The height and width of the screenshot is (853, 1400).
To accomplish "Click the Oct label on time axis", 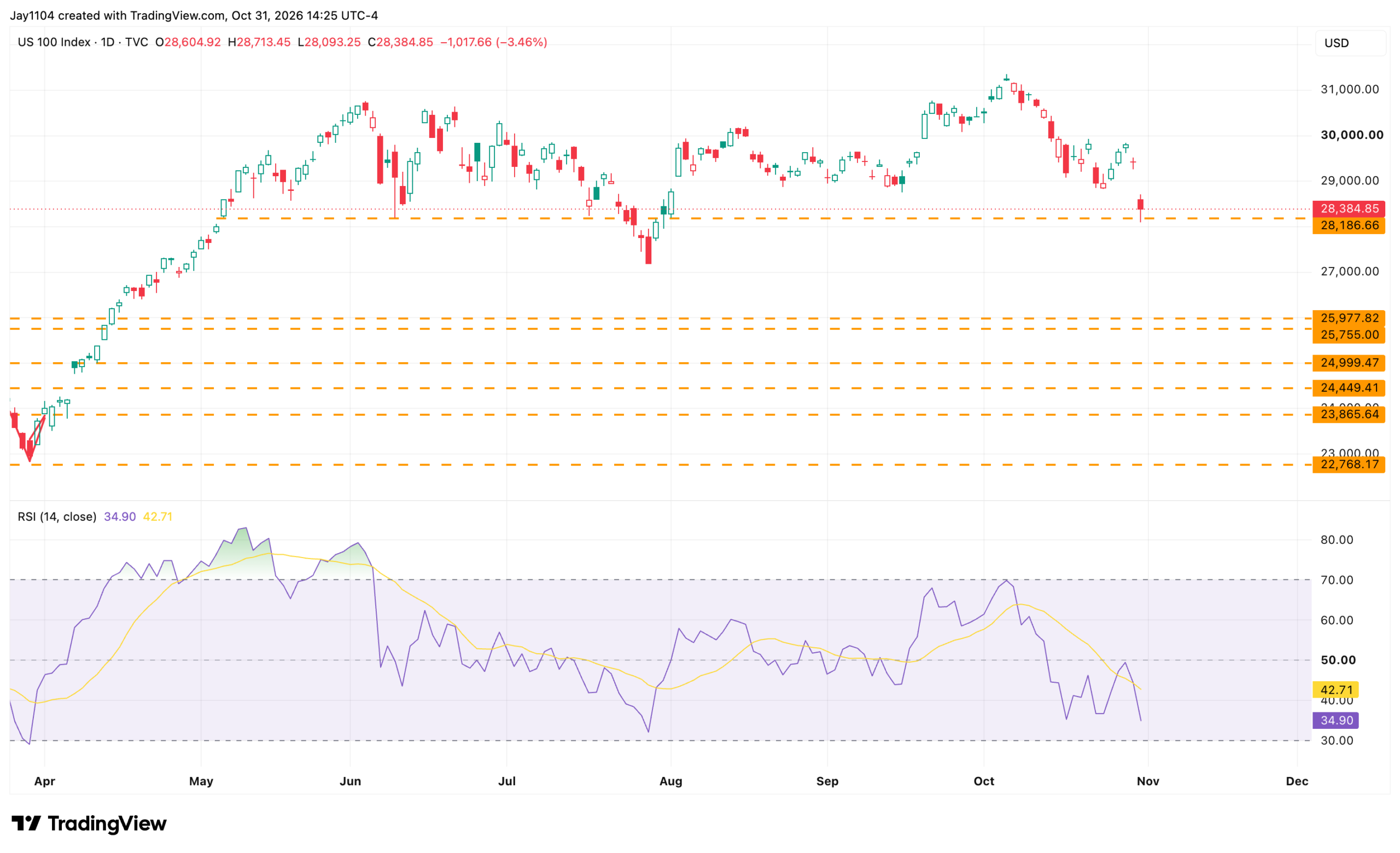I will coord(984,781).
